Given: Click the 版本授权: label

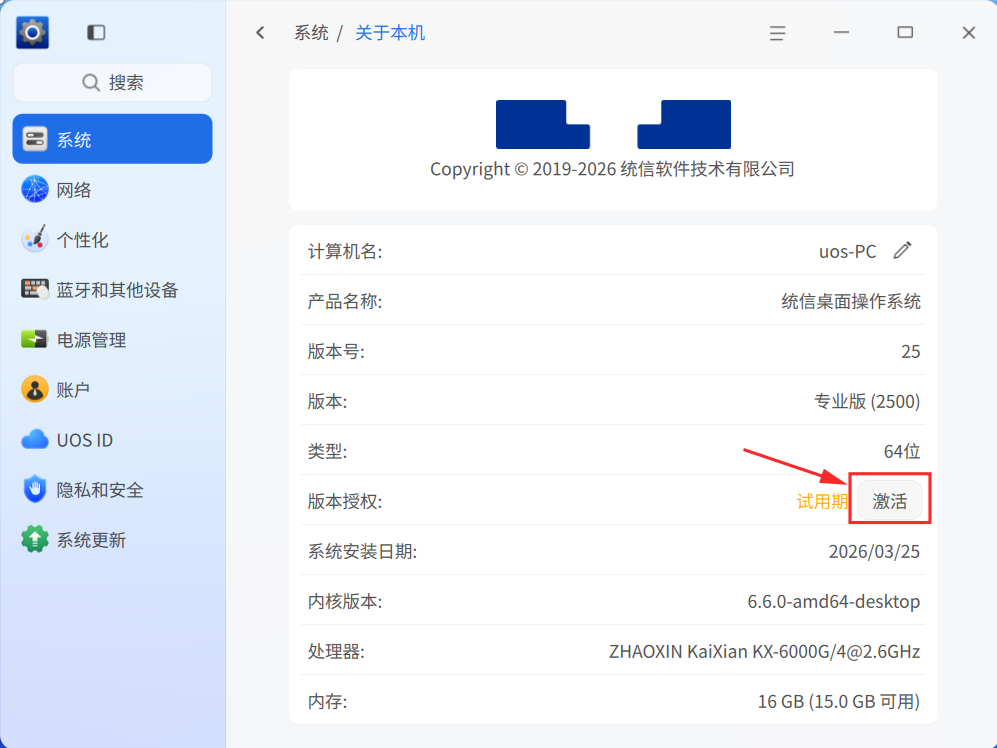Looking at the screenshot, I should (345, 501).
